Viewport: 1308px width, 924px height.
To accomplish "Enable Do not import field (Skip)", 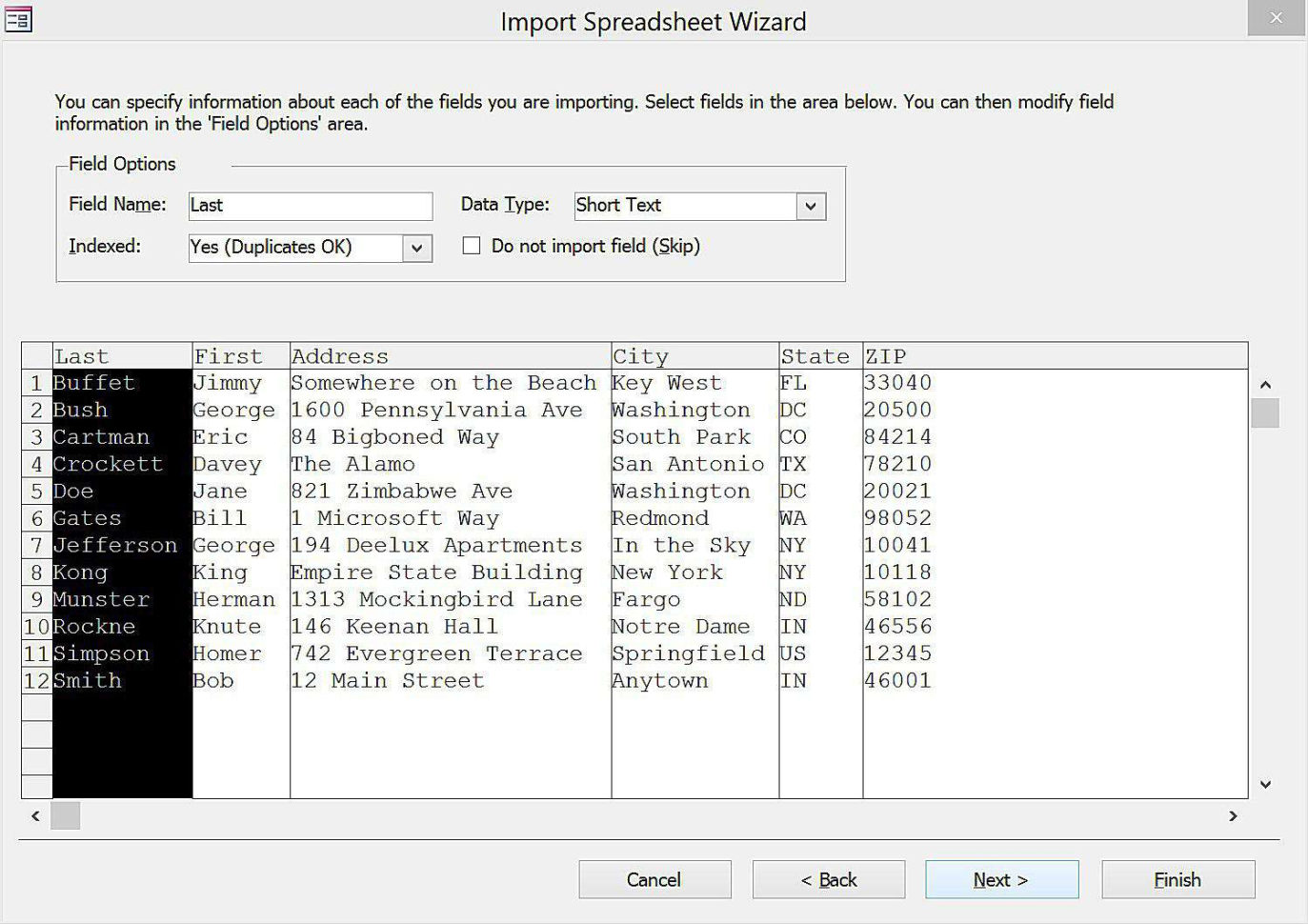I will pyautogui.click(x=471, y=246).
